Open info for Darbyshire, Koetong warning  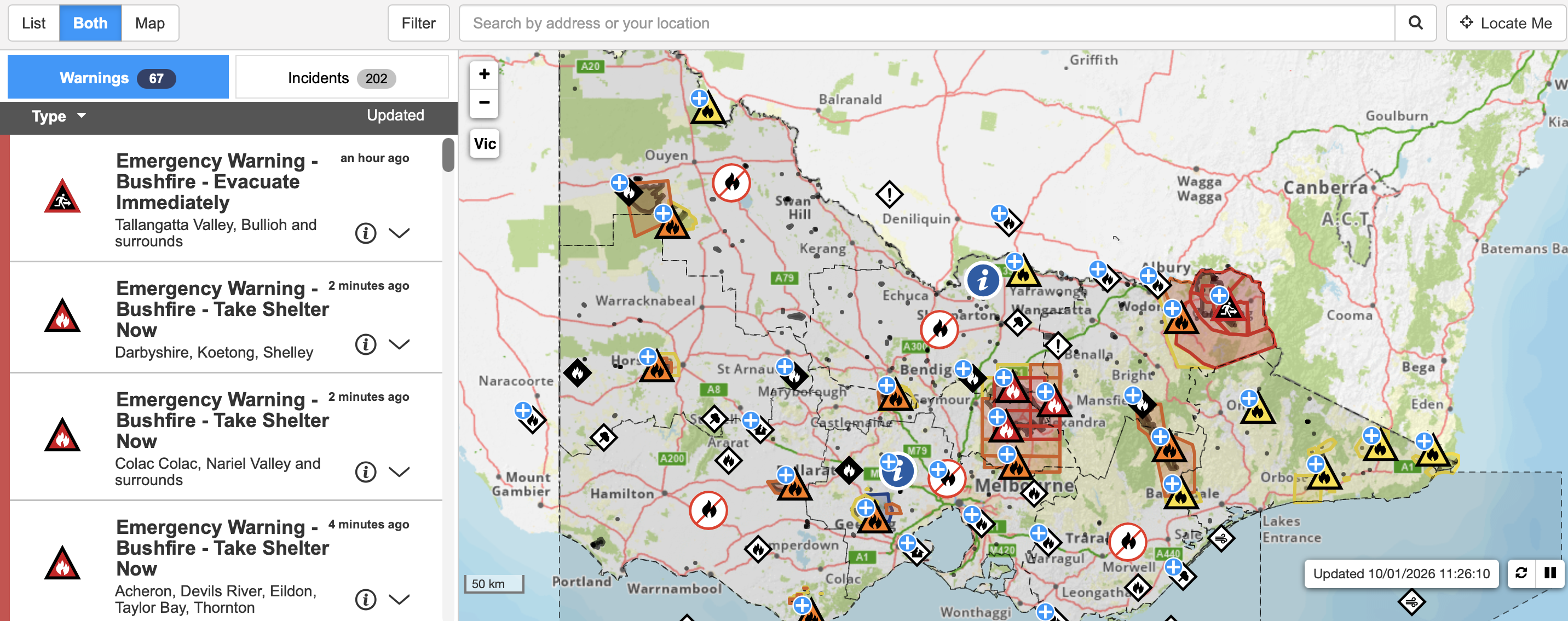tap(365, 344)
